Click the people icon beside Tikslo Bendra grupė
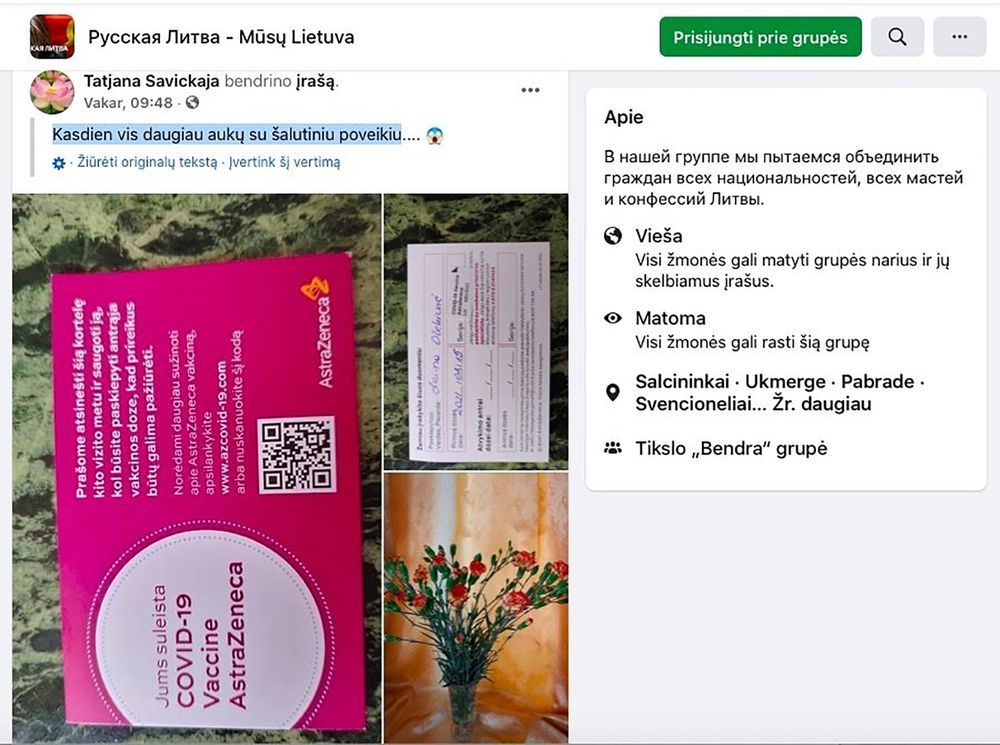The image size is (1000, 745). (x=613, y=448)
